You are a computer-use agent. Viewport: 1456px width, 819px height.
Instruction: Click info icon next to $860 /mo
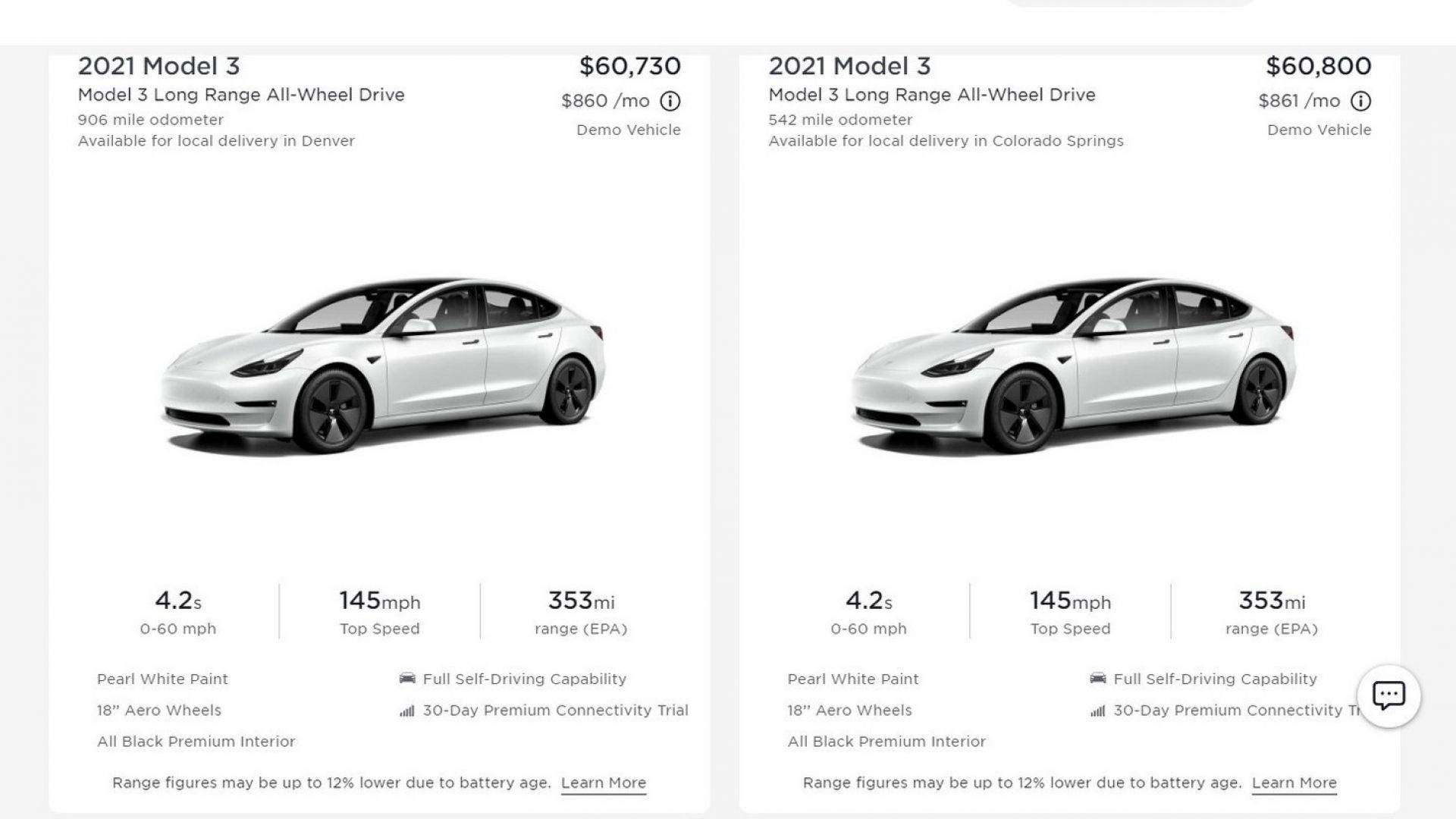[670, 101]
